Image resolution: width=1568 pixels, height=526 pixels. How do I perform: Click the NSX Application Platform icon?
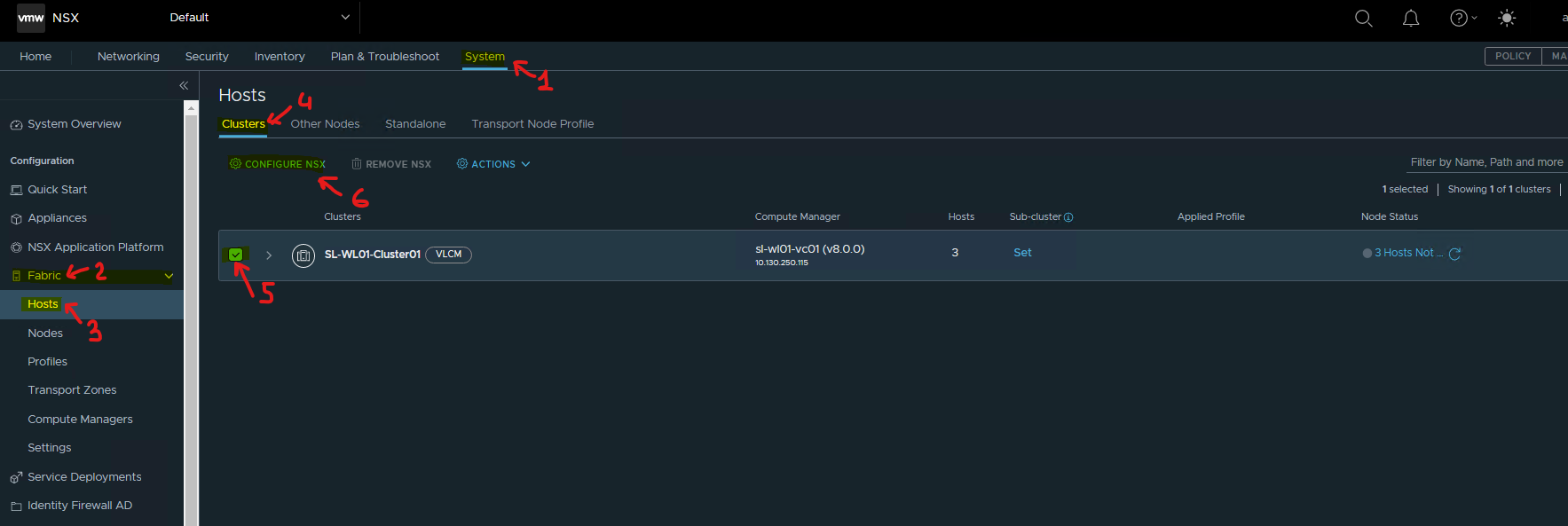coord(16,247)
